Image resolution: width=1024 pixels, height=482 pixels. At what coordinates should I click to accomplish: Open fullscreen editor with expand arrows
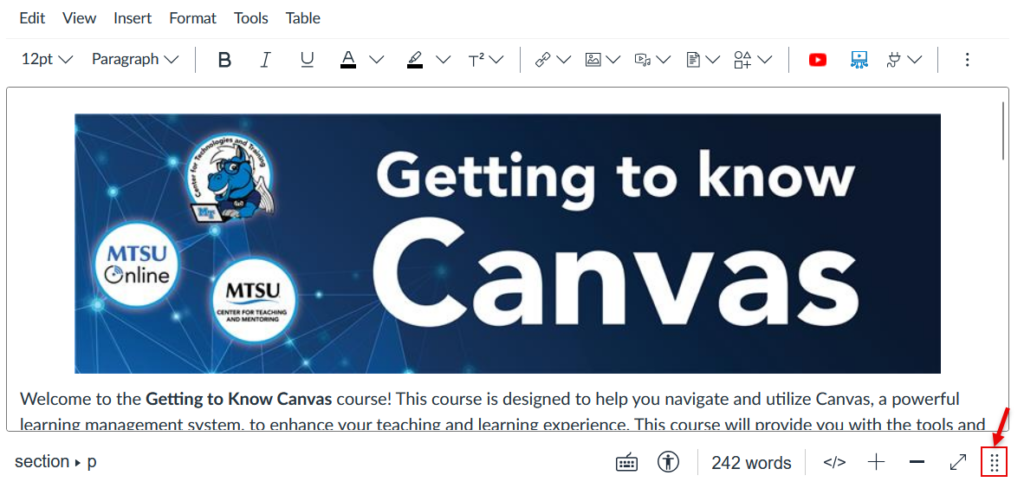tap(957, 462)
